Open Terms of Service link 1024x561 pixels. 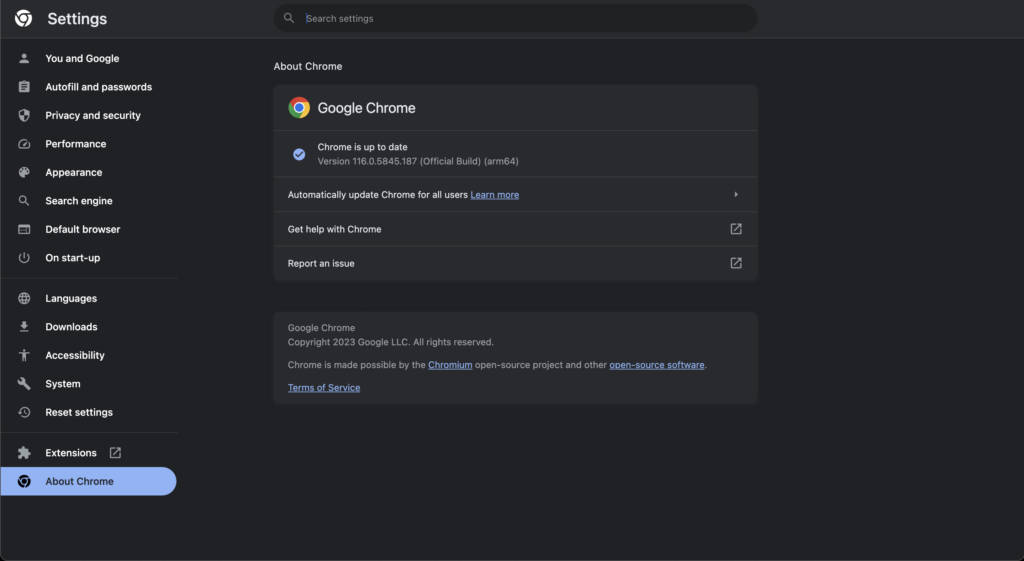(324, 387)
